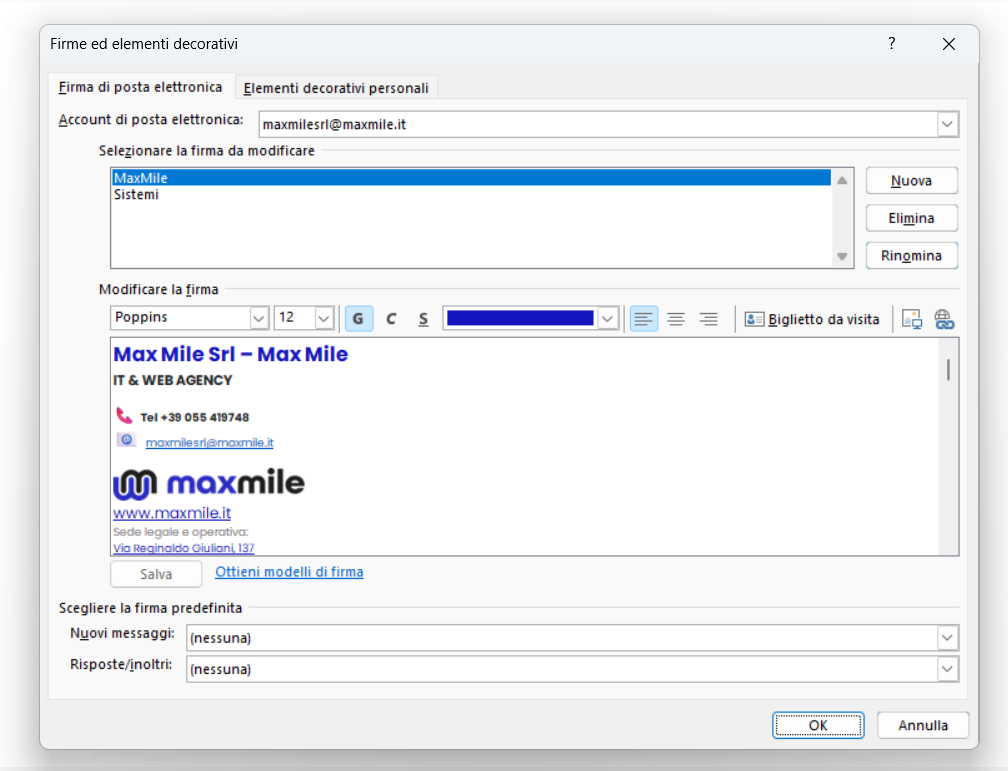Click the maxmile logo image
The image size is (1008, 771).
coord(209,484)
